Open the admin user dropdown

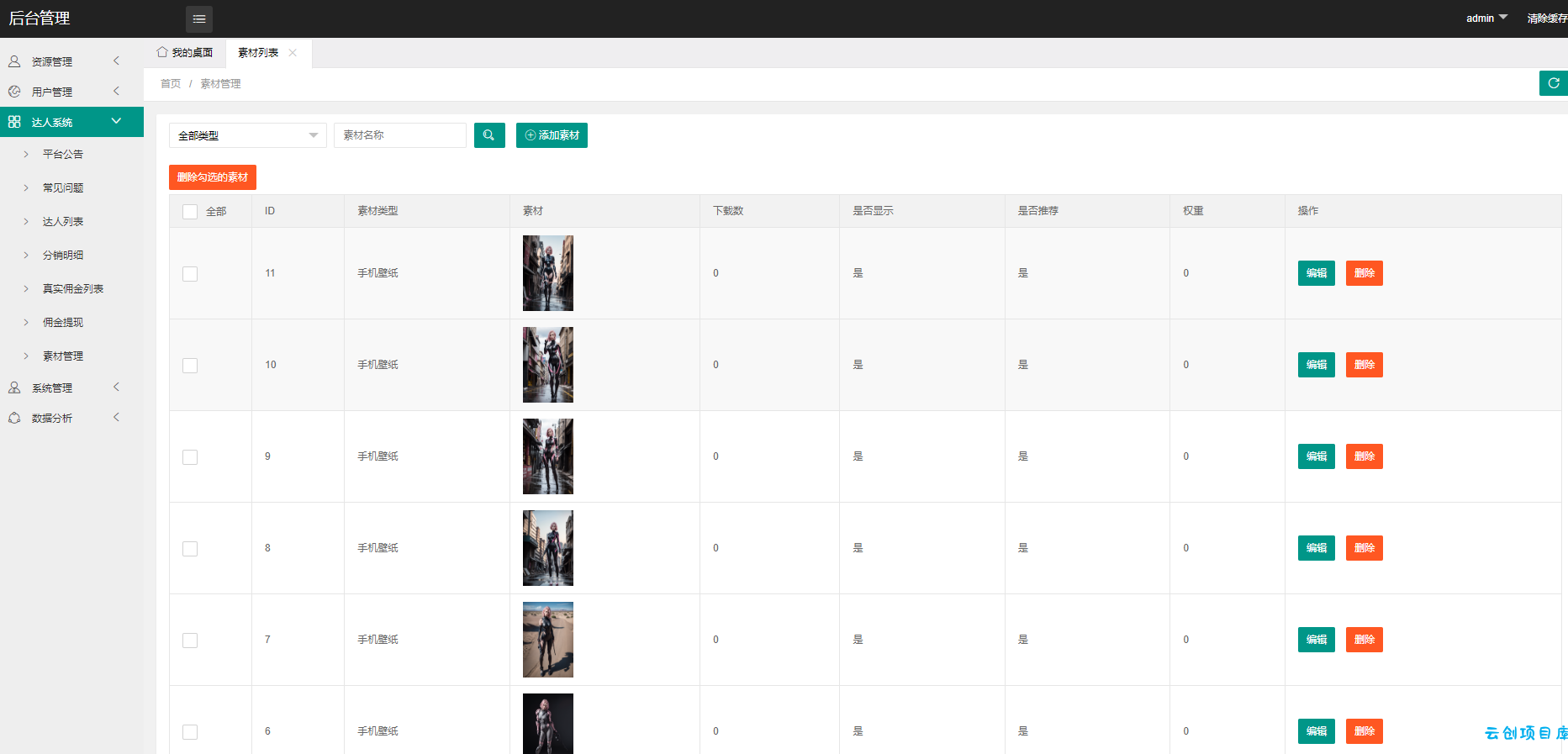(1486, 18)
